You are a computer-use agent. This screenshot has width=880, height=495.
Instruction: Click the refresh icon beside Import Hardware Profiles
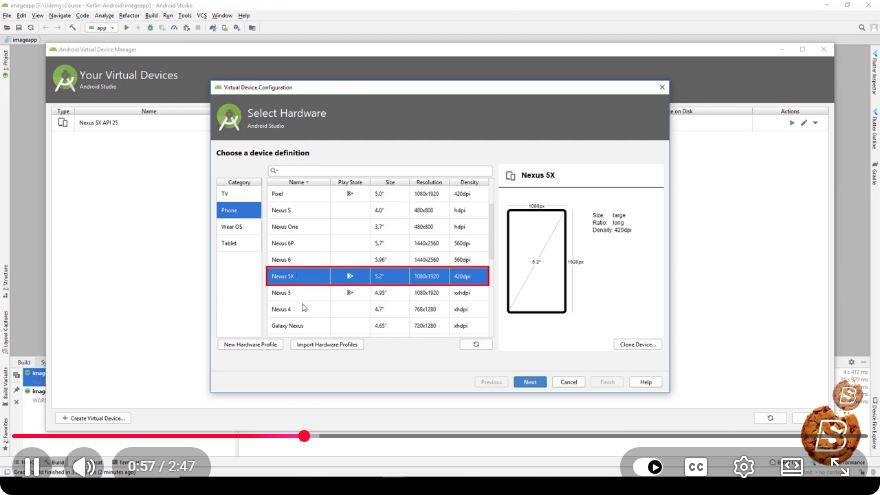(476, 345)
